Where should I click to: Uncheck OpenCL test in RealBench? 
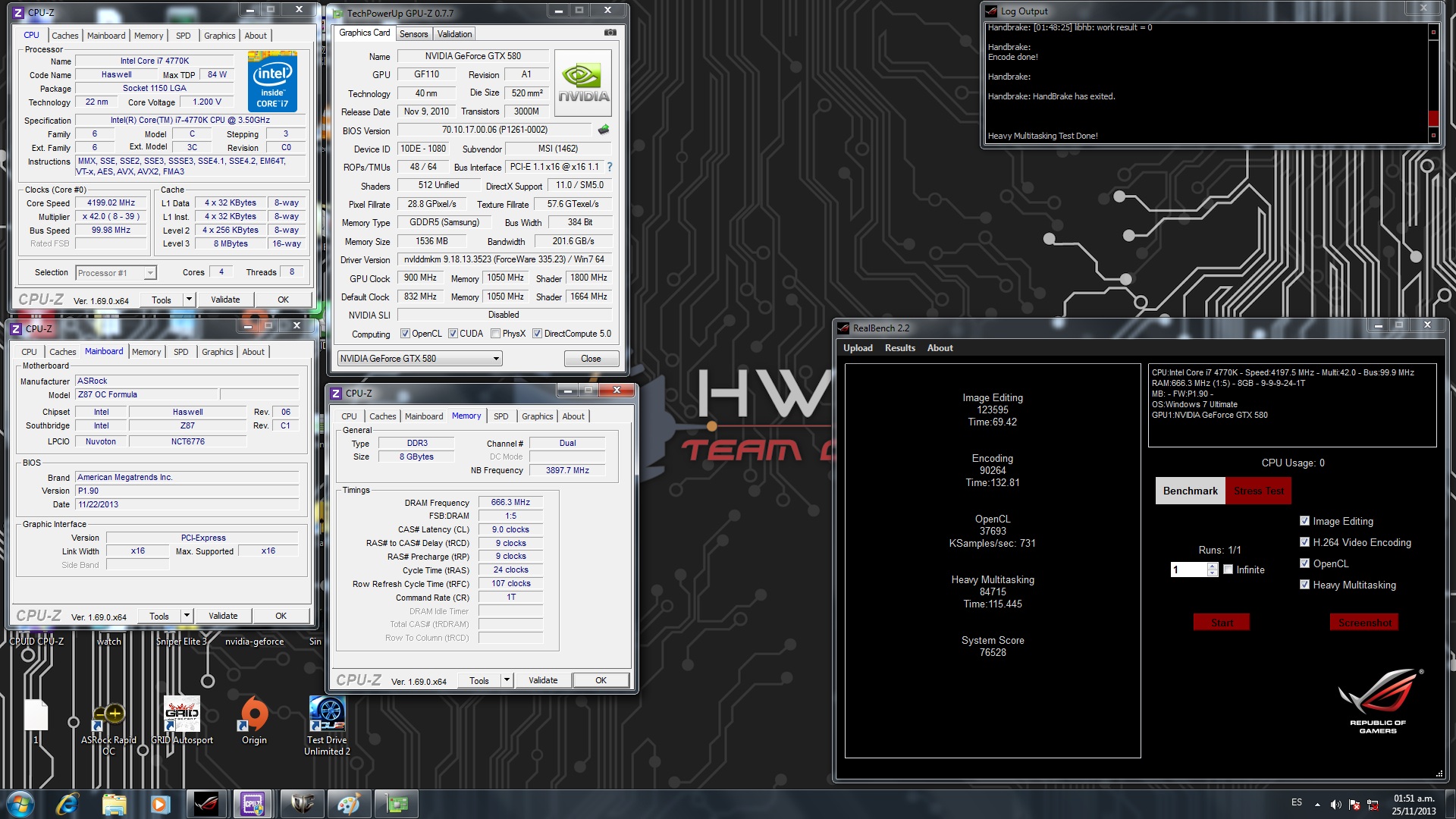[1304, 563]
